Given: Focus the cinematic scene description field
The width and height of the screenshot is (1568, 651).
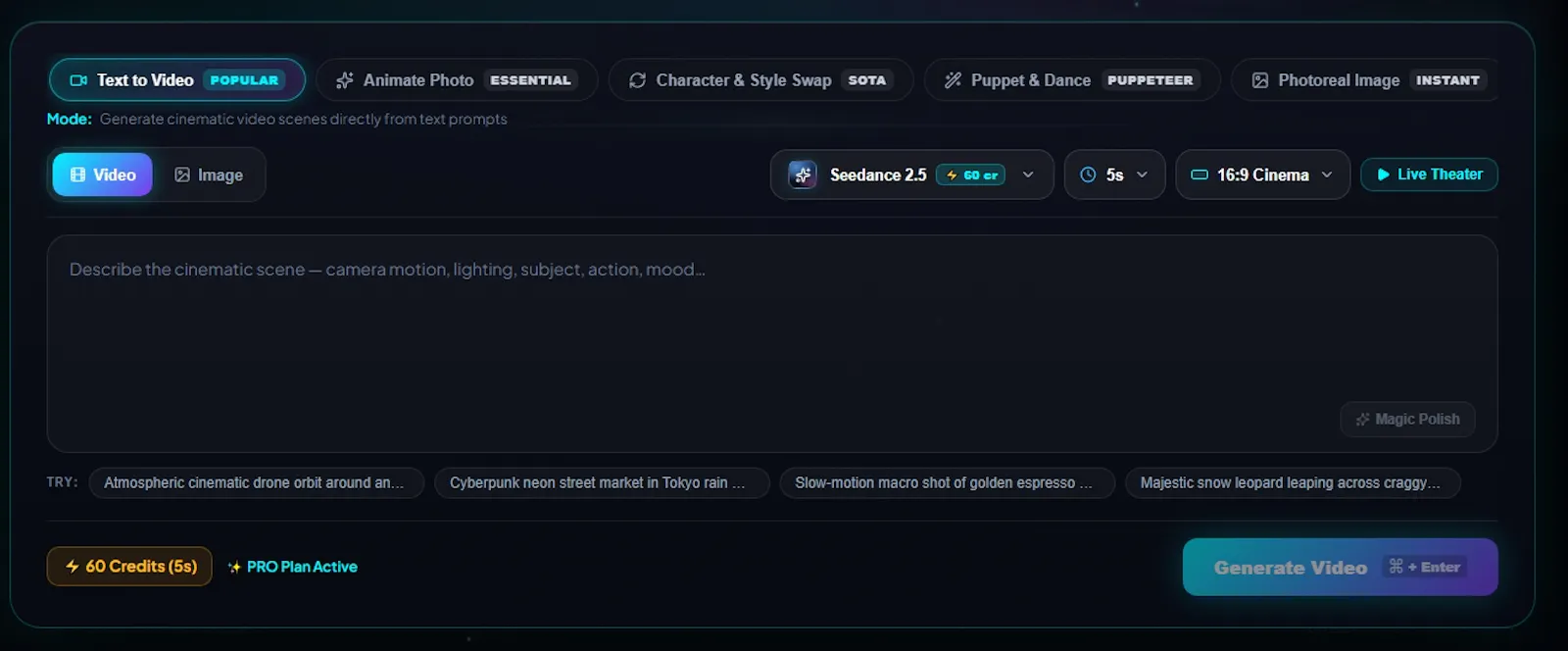Looking at the screenshot, I should tap(772, 343).
